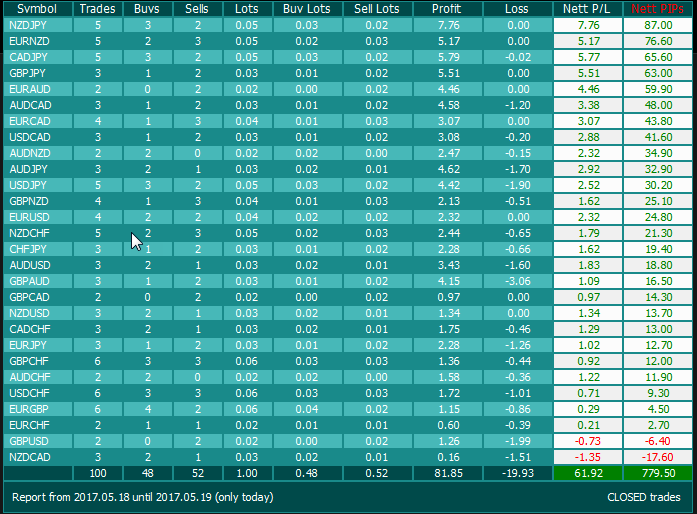The image size is (697, 514).
Task: Click the negative Nett PIPs -17.60
Action: coord(658,458)
